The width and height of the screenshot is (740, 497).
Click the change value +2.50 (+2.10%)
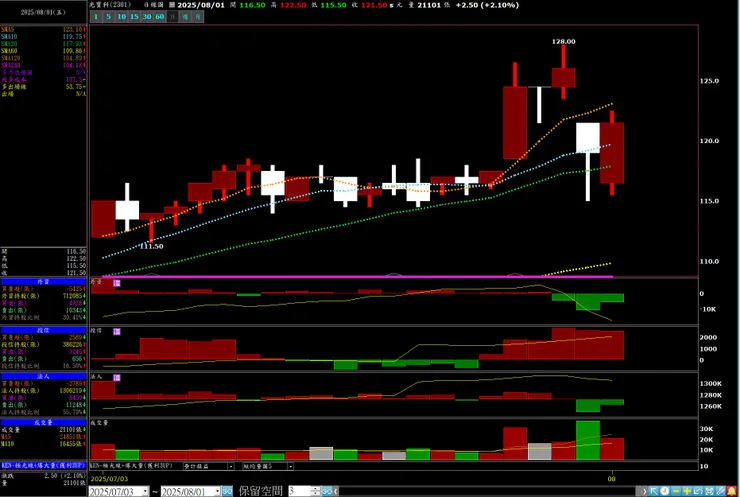[x=487, y=5]
